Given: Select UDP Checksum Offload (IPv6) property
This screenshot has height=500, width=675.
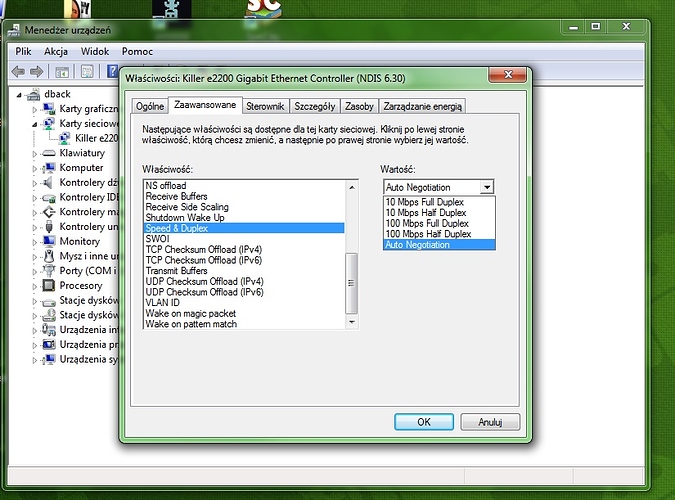Looking at the screenshot, I should tap(244, 292).
